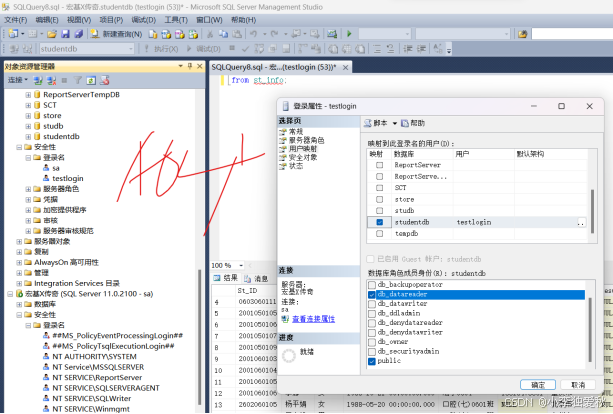Tick the db_securityadmin role checkbox
The image size is (613, 414).
pos(372,351)
